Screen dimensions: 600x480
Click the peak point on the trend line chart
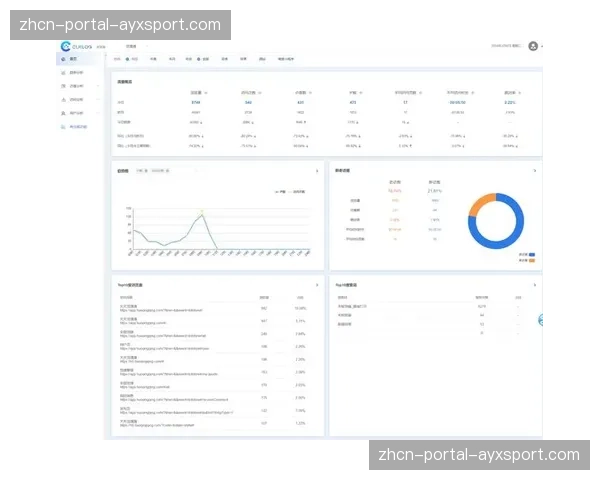click(x=202, y=213)
